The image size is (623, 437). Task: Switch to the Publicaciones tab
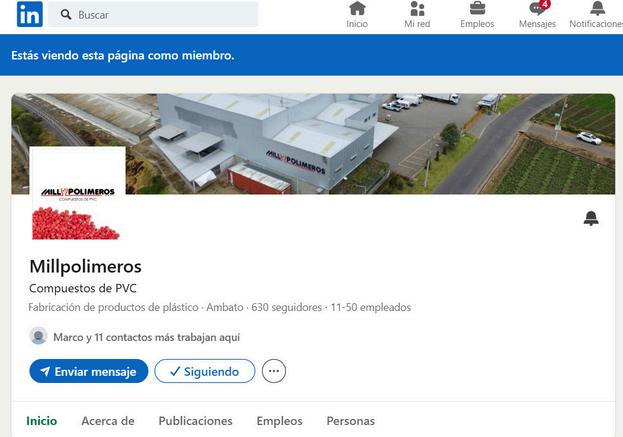(195, 421)
